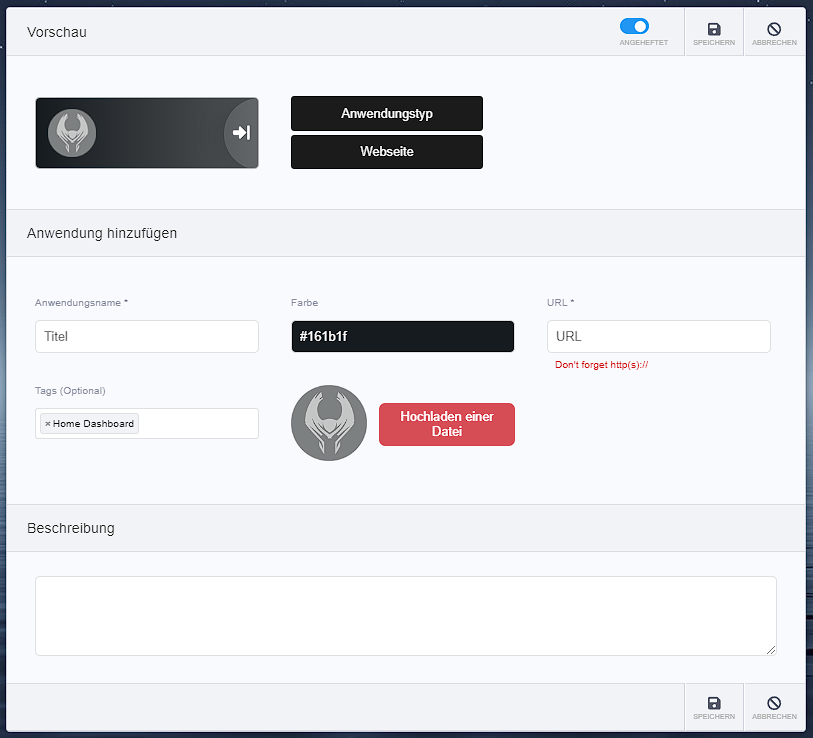Toggle the Angeheftet pinned switch
The width and height of the screenshot is (813, 738).
tap(634, 27)
